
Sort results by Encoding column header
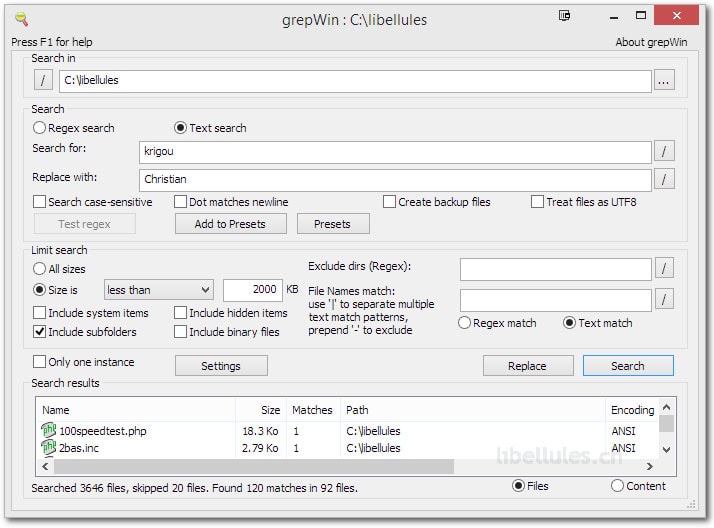[x=632, y=410]
